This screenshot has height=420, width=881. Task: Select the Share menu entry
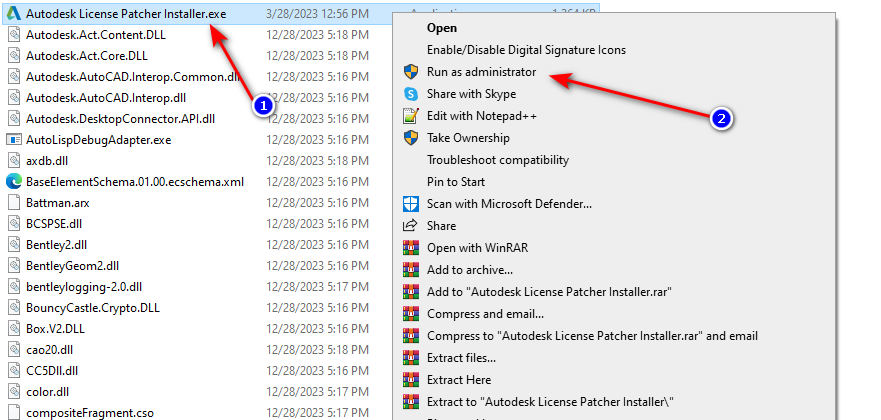coord(441,226)
